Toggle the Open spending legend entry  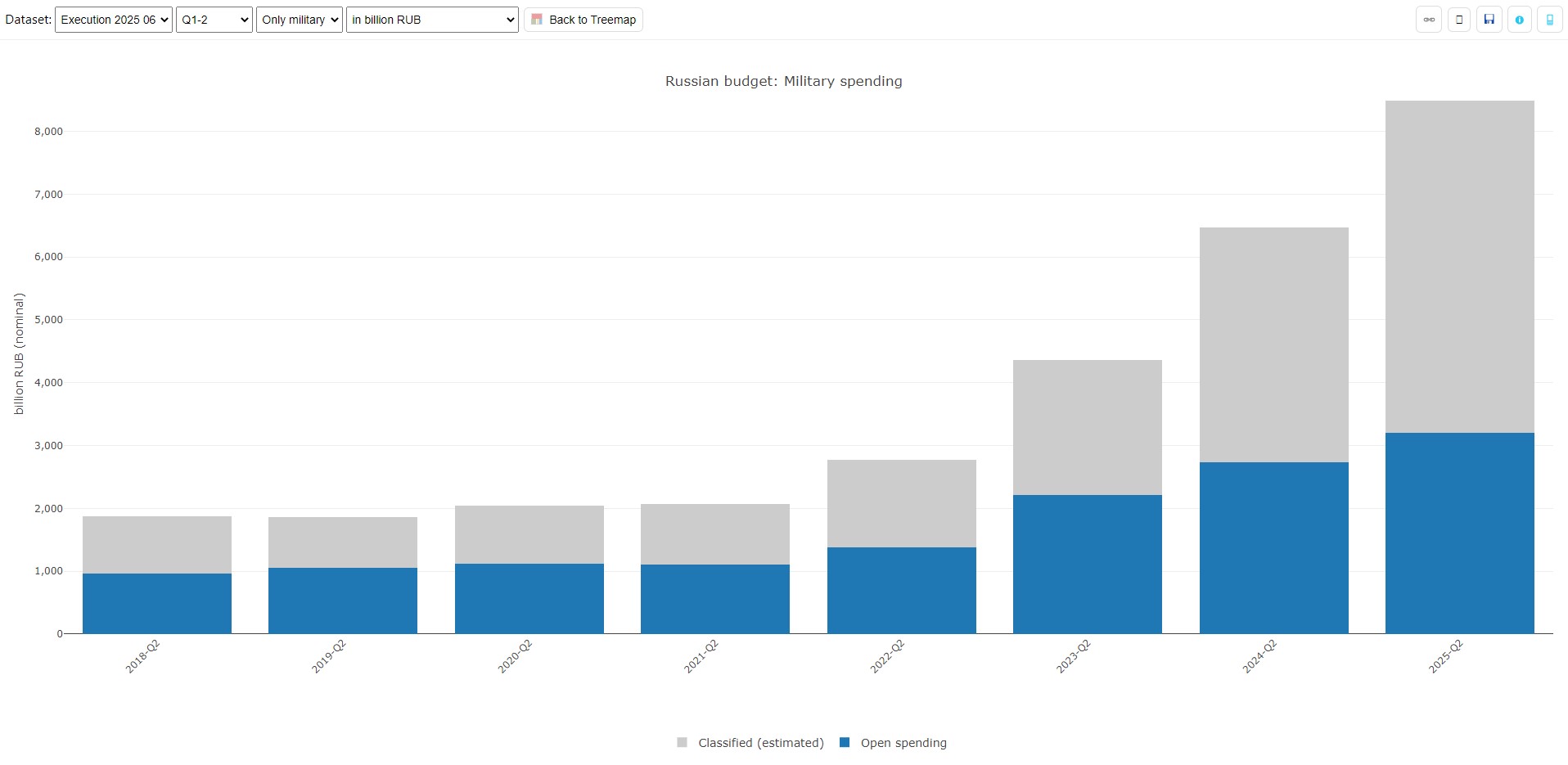tap(894, 743)
